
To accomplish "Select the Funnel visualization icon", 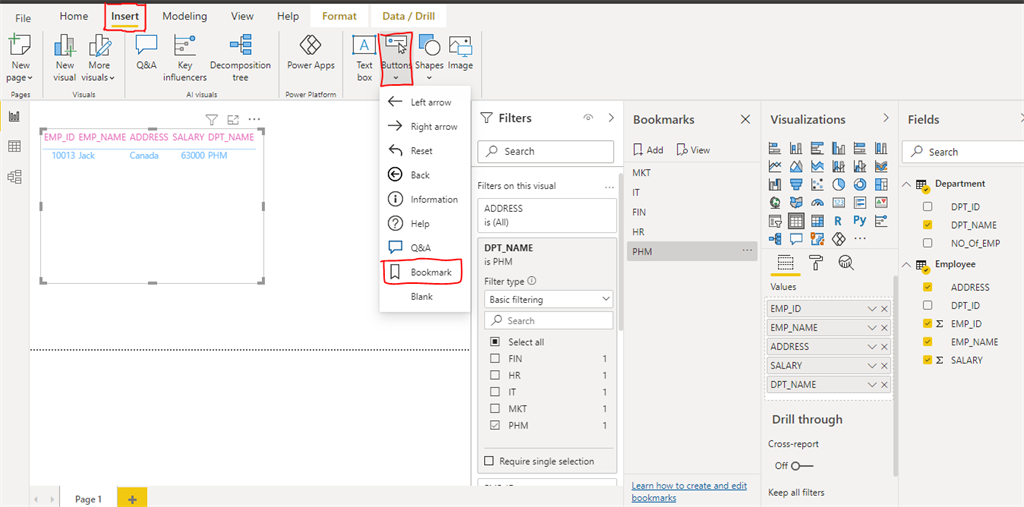I will tap(796, 185).
